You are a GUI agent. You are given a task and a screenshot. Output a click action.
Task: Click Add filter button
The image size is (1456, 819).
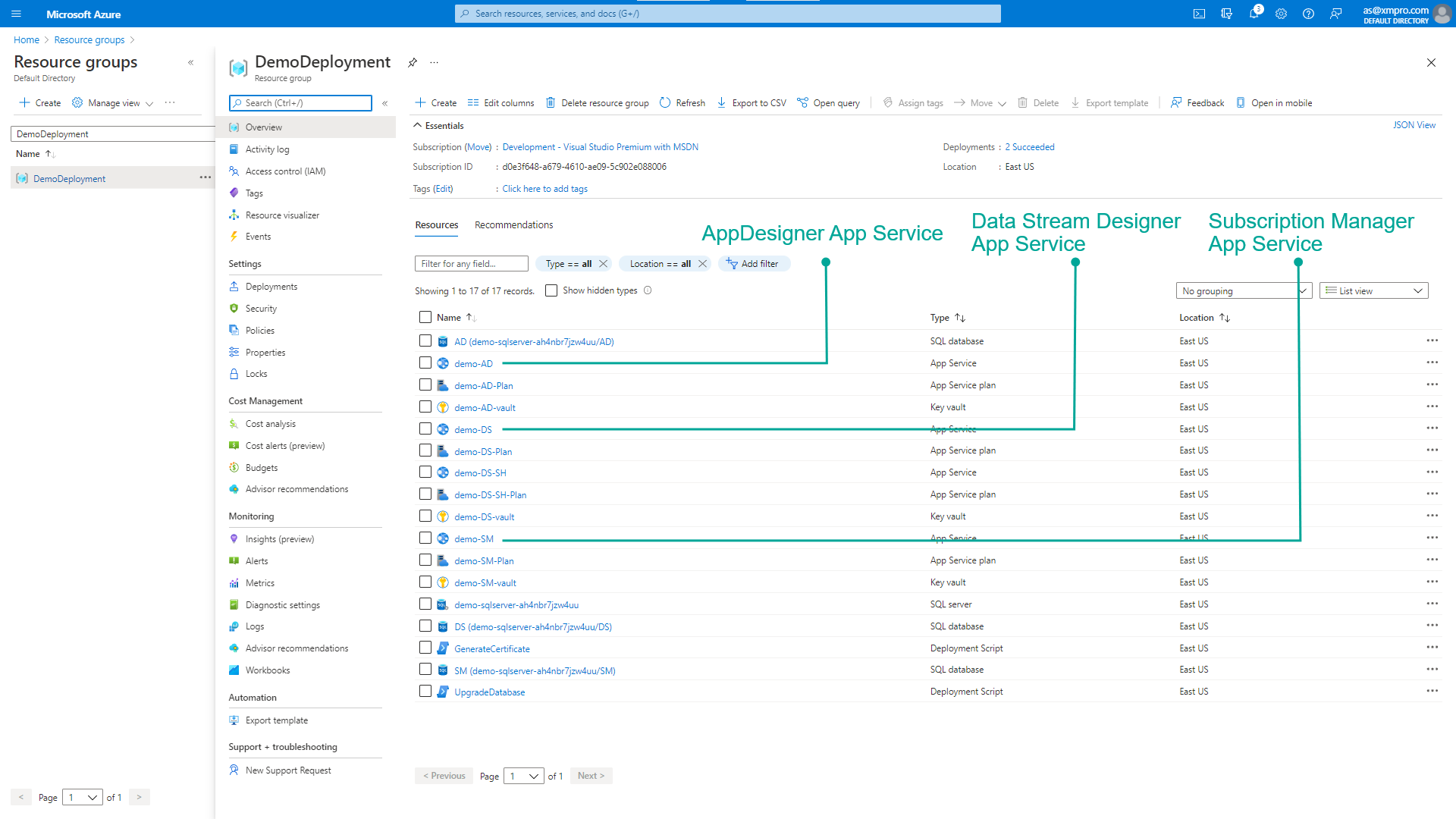tap(754, 264)
